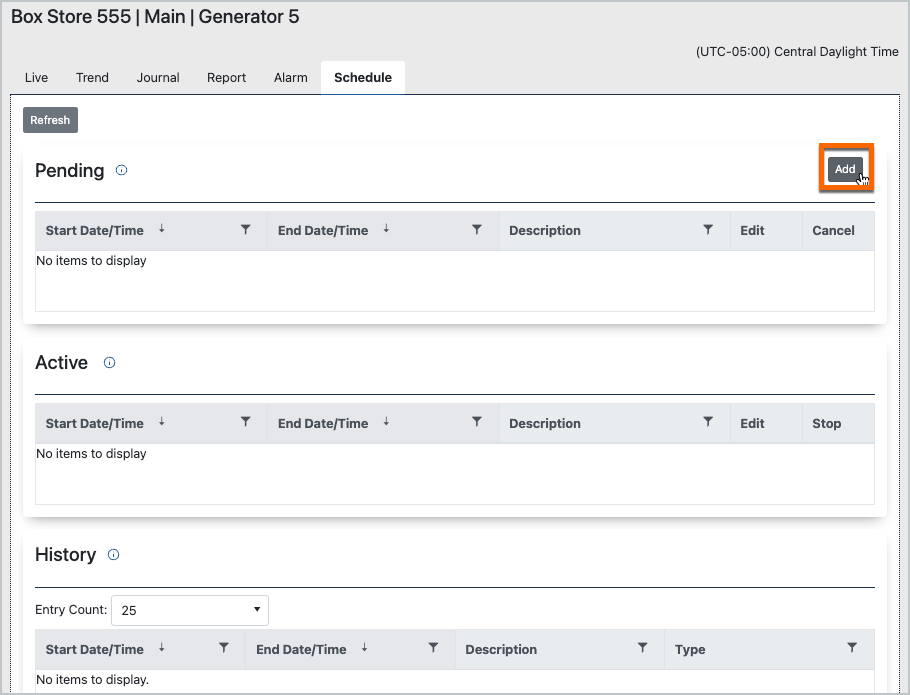Open filter for Active Description column
Image resolution: width=910 pixels, height=695 pixels.
click(x=708, y=423)
